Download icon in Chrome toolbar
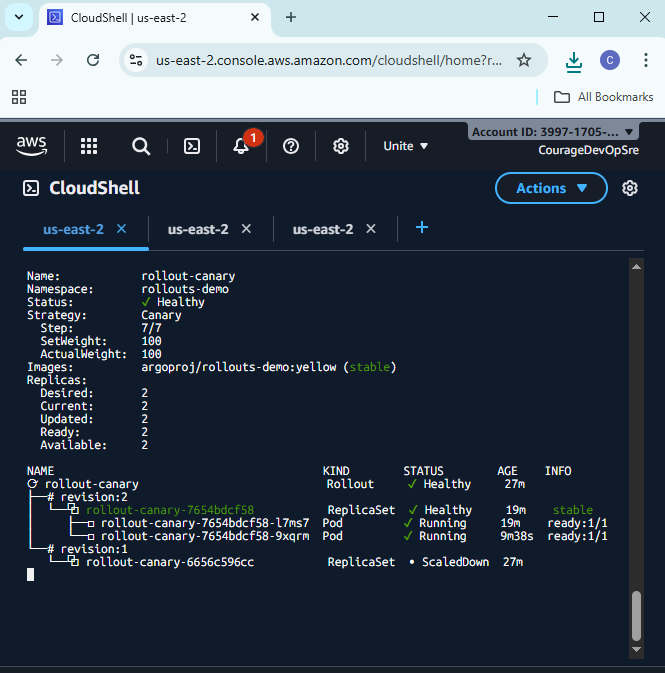The height and width of the screenshot is (673, 665). (x=573, y=61)
